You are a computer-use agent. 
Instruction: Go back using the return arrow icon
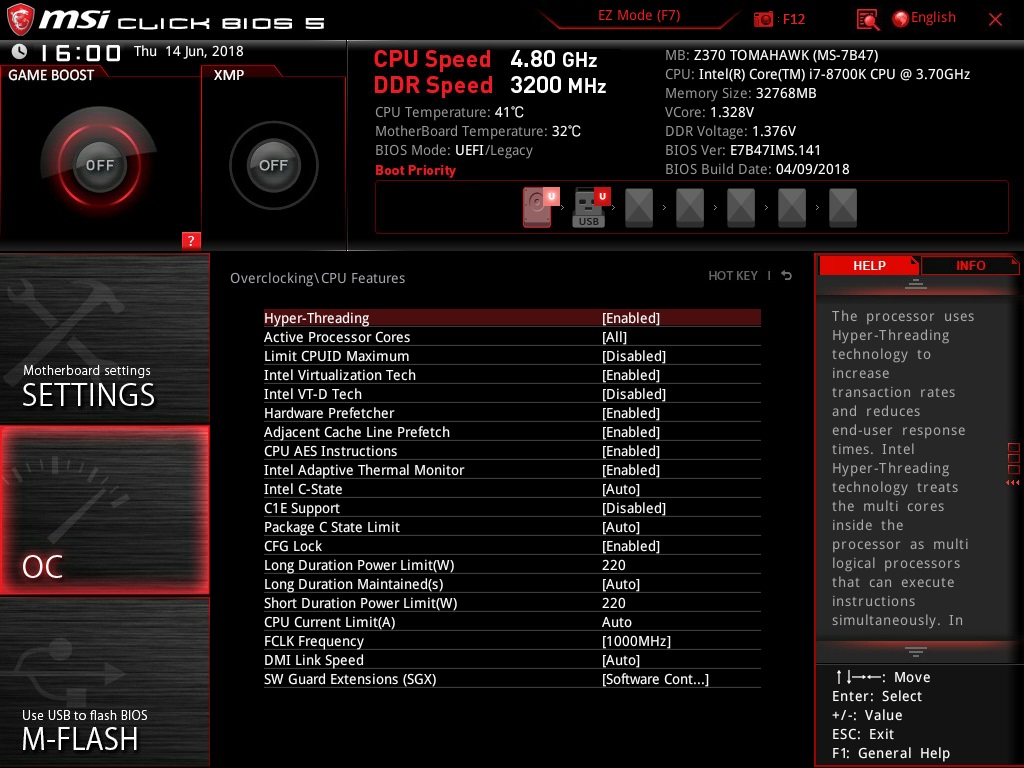(x=786, y=276)
